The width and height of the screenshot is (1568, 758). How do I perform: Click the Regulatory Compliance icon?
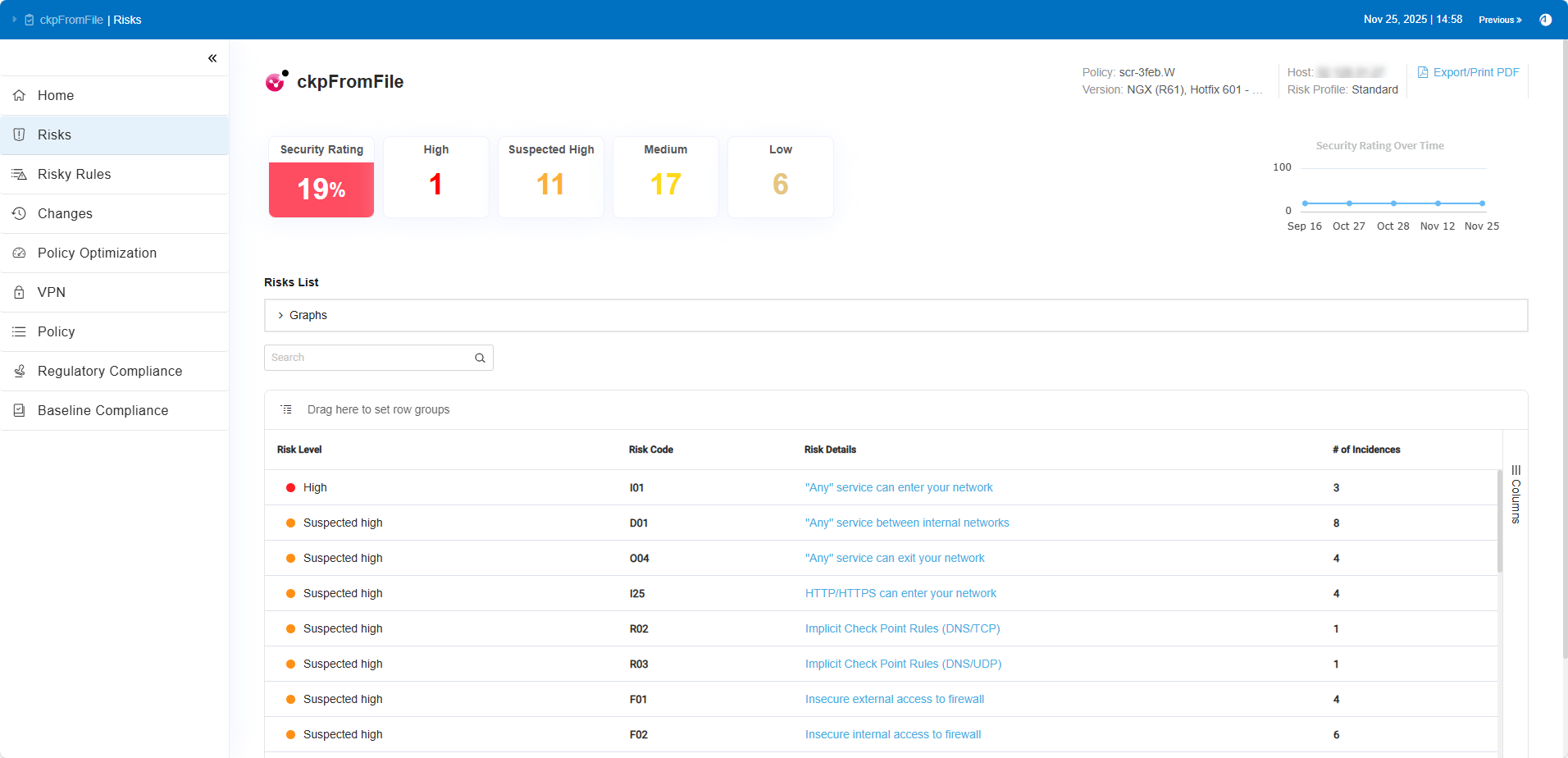tap(19, 372)
